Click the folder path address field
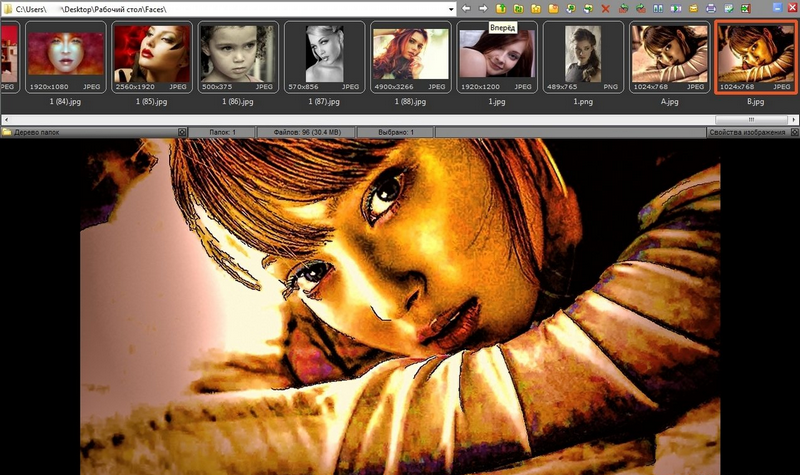Screen dimensions: 800x475 230,9
